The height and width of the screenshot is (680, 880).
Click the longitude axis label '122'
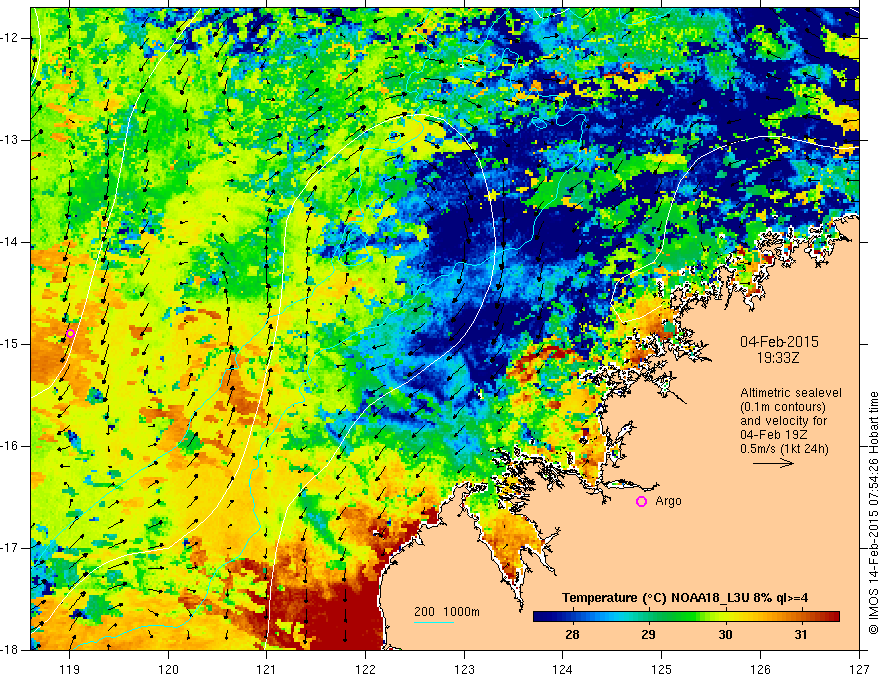tap(365, 669)
